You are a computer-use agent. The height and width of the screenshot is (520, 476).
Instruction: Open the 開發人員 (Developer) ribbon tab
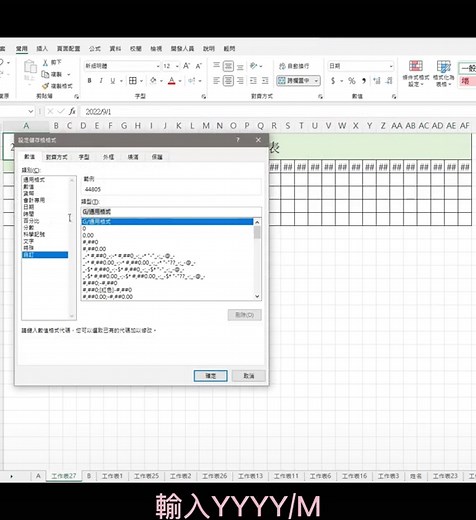click(182, 49)
